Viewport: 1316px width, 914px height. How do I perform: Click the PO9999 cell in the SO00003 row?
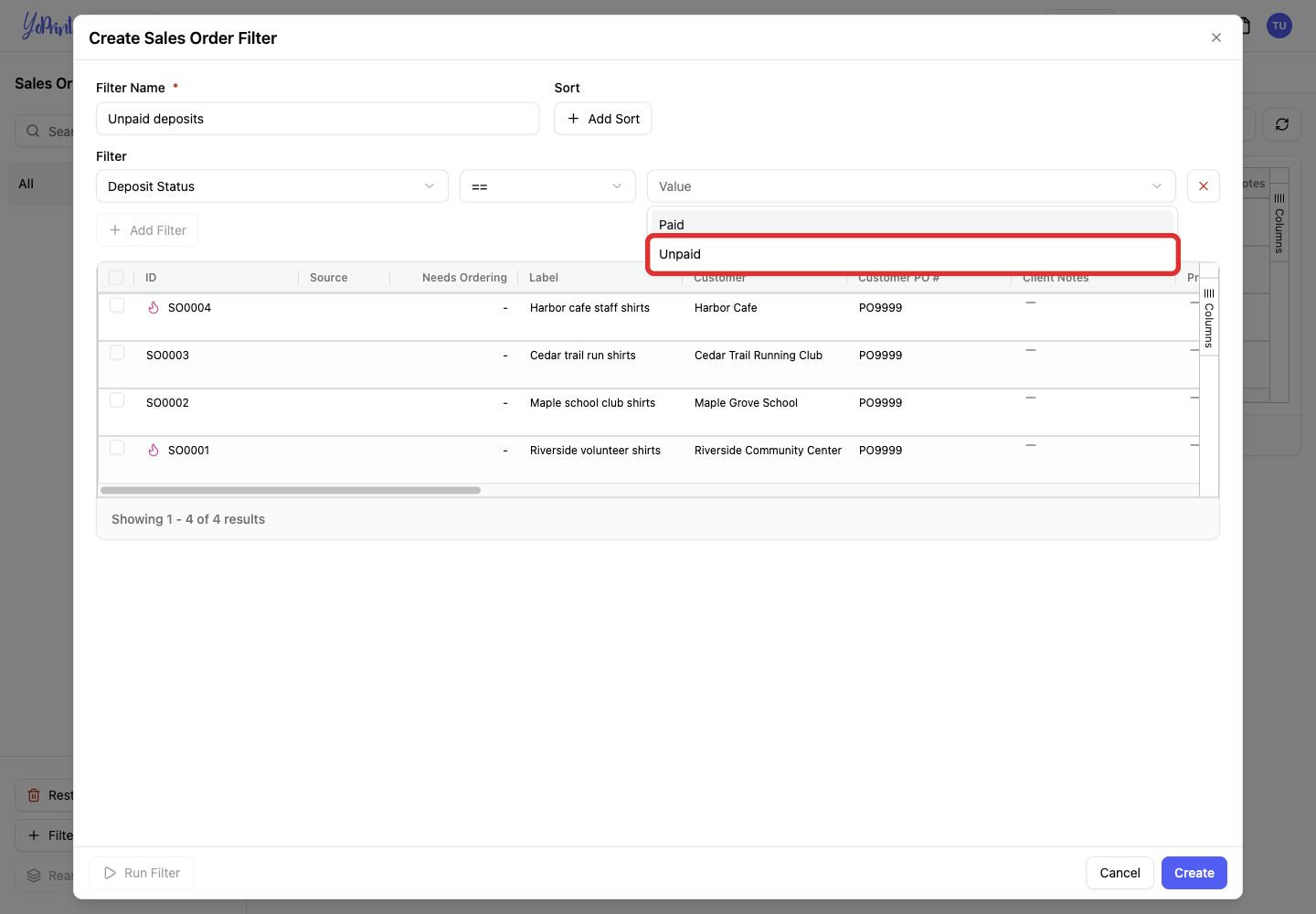880,356
